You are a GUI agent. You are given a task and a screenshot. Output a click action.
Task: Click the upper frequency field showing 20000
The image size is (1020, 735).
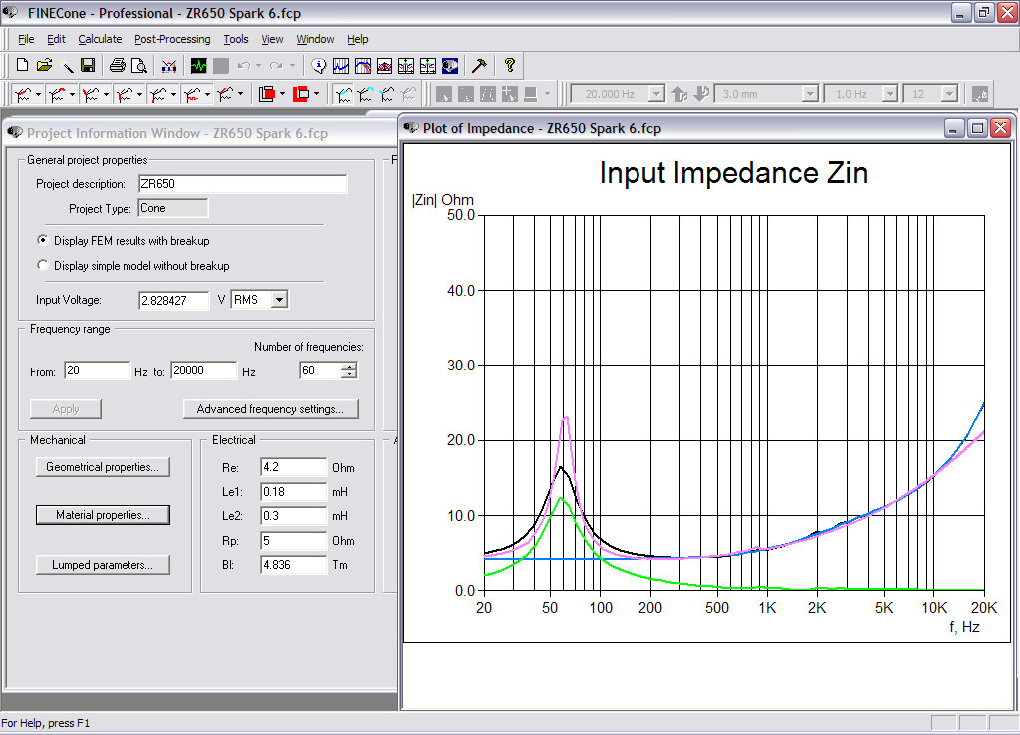[204, 371]
